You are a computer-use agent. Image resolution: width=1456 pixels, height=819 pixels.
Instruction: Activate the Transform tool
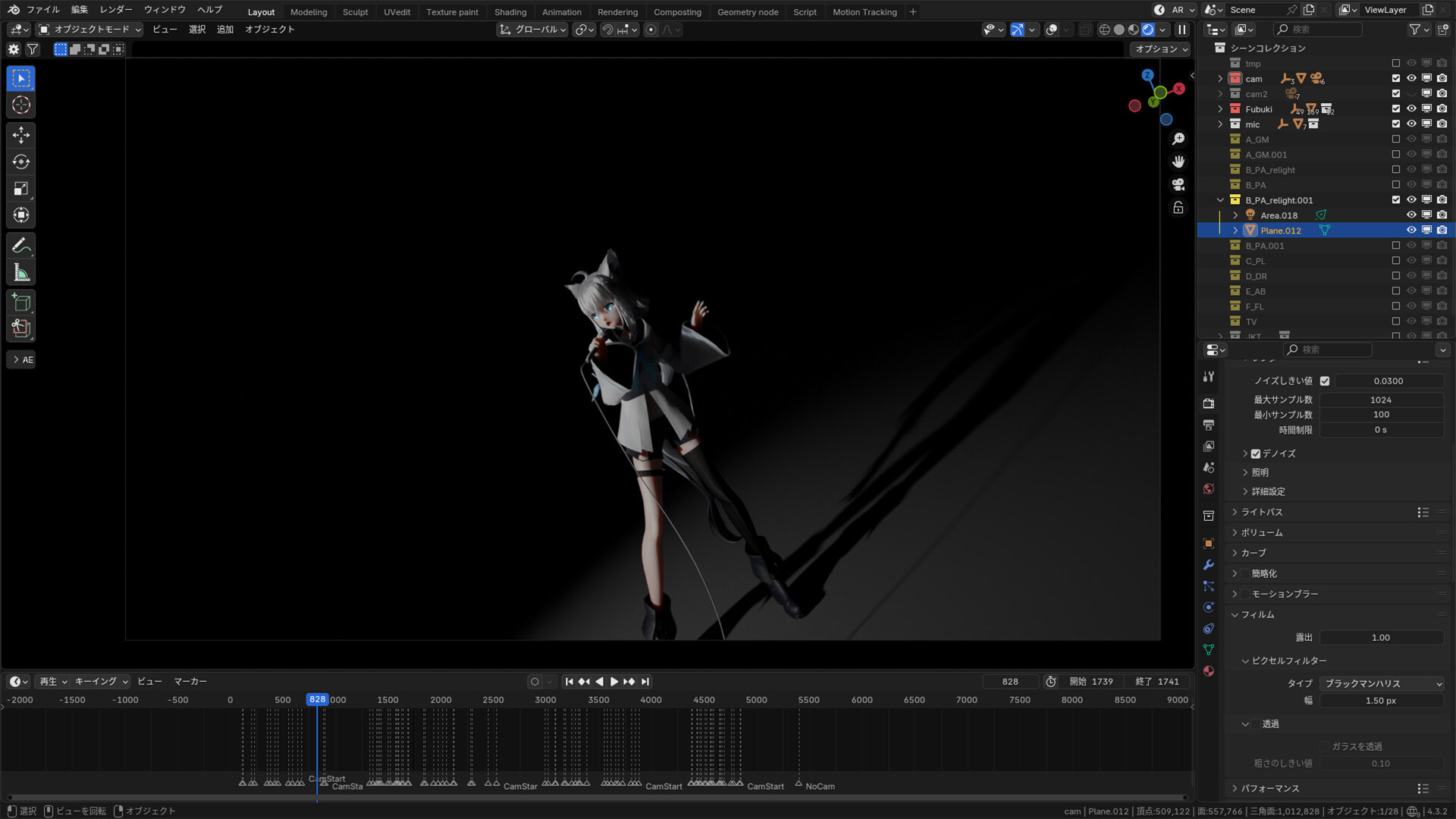[x=21, y=215]
